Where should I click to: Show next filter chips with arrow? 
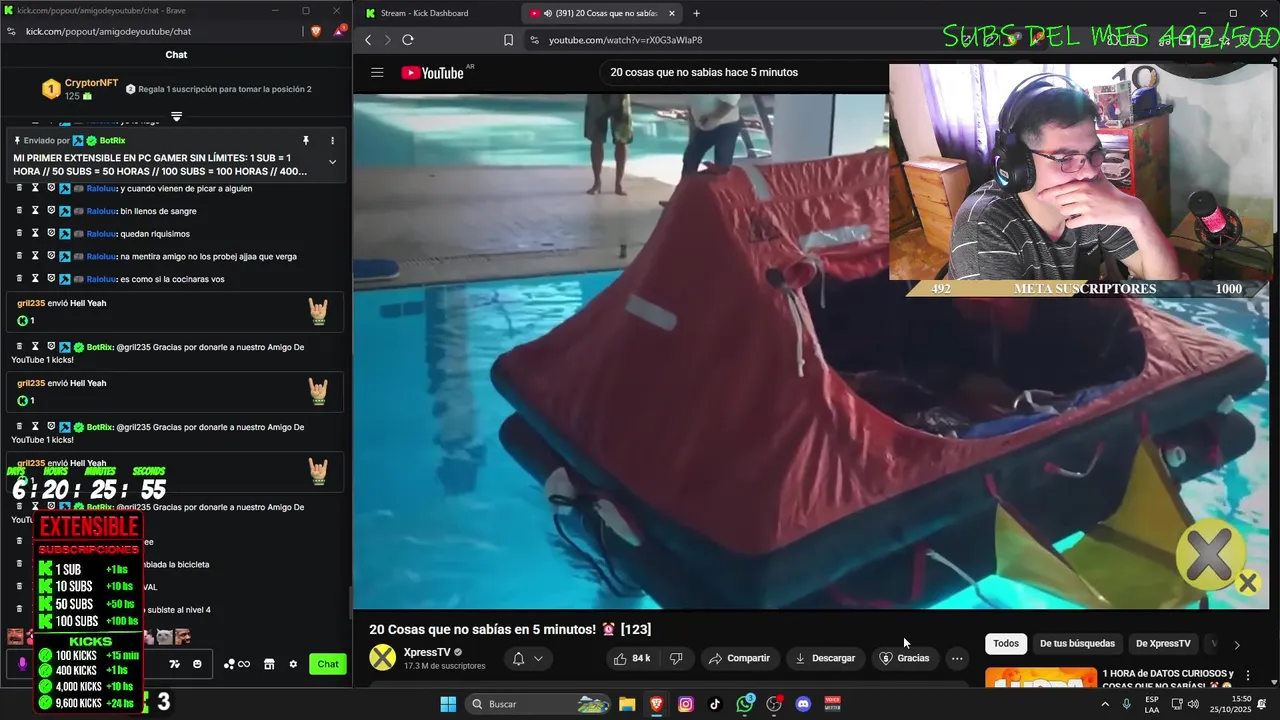pos(1237,645)
